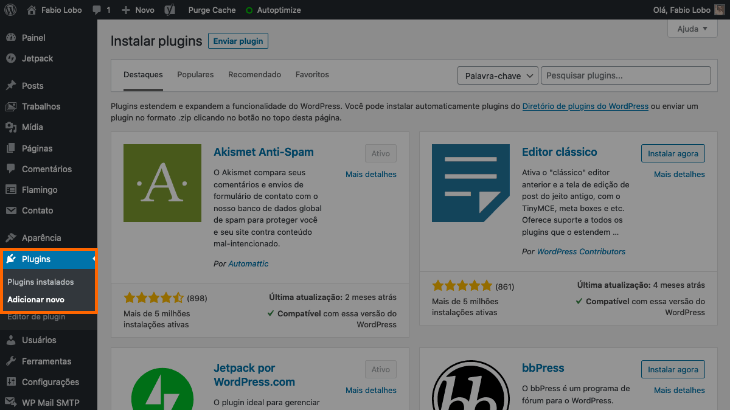Open Mais detalhes for bbPress
Viewport: 730px width, 410px height.
[679, 390]
